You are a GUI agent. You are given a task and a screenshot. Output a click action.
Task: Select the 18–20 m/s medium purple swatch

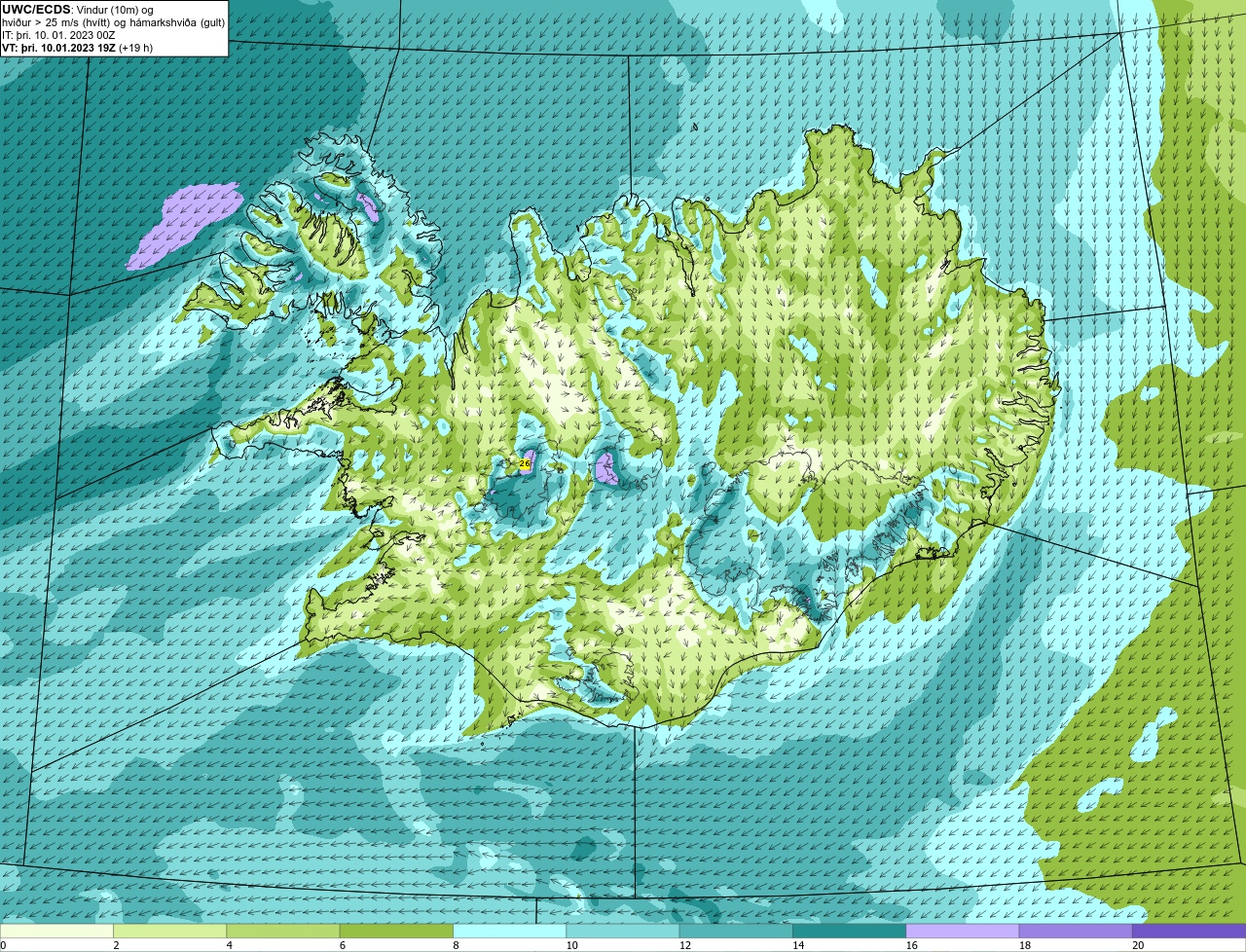point(1076,931)
